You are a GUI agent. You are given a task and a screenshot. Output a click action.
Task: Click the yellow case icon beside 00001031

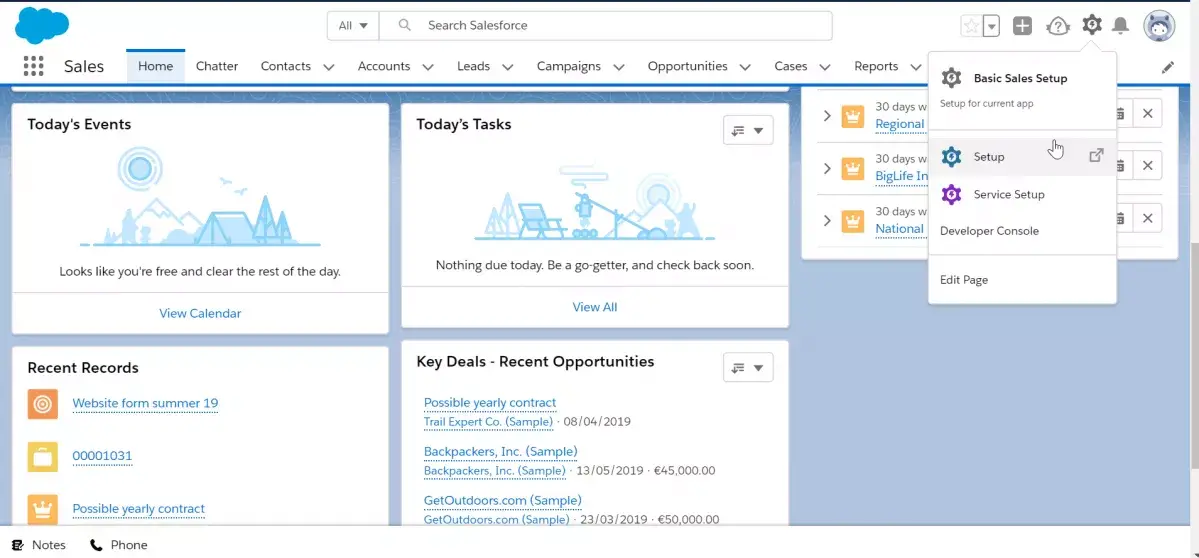pyautogui.click(x=43, y=456)
